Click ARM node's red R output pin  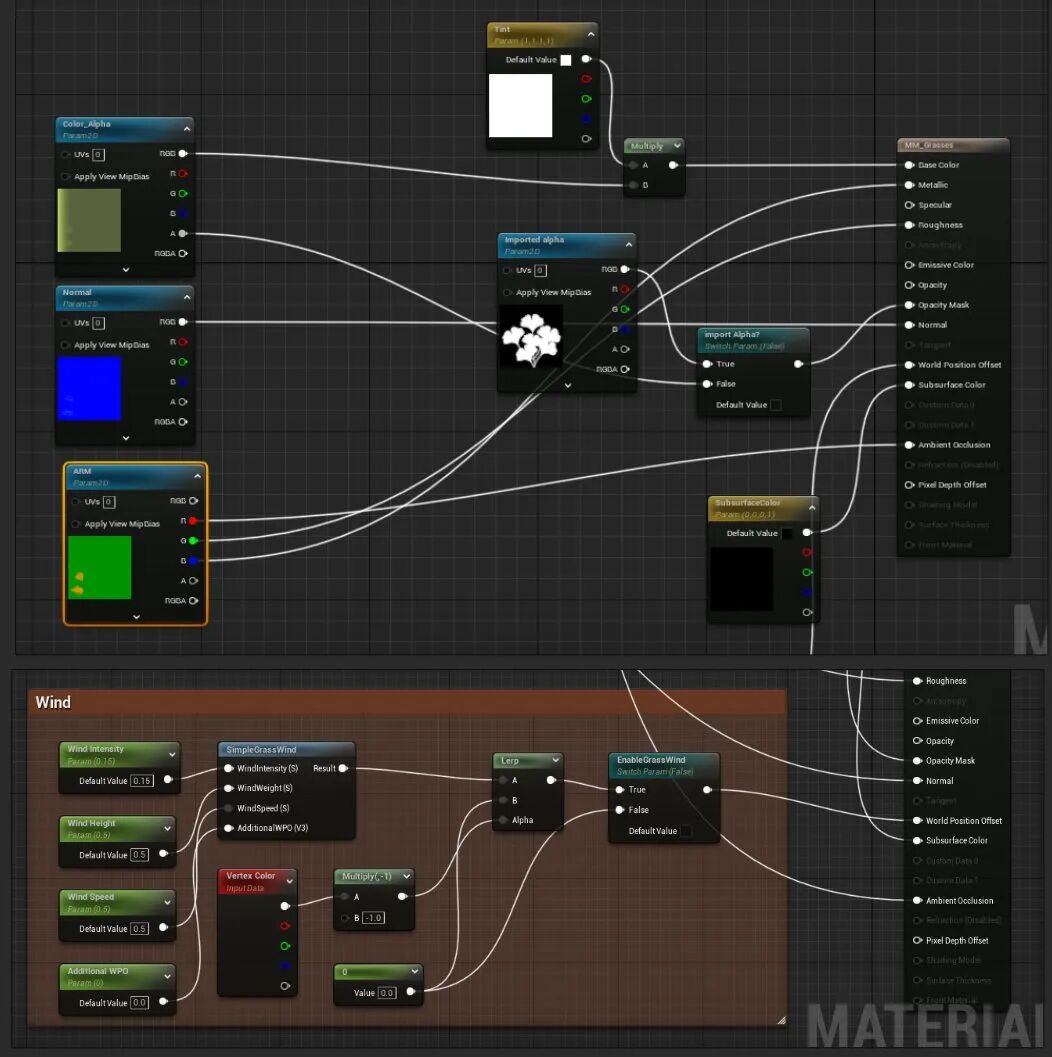point(193,521)
